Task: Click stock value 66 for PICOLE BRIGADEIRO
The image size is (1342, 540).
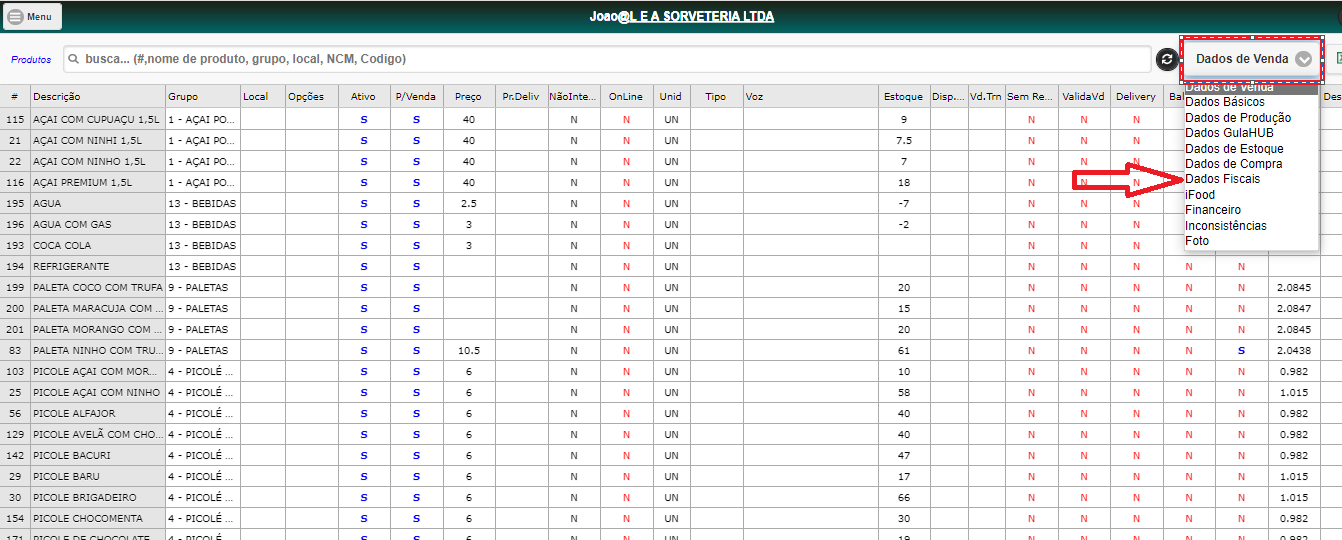Action: coord(903,498)
